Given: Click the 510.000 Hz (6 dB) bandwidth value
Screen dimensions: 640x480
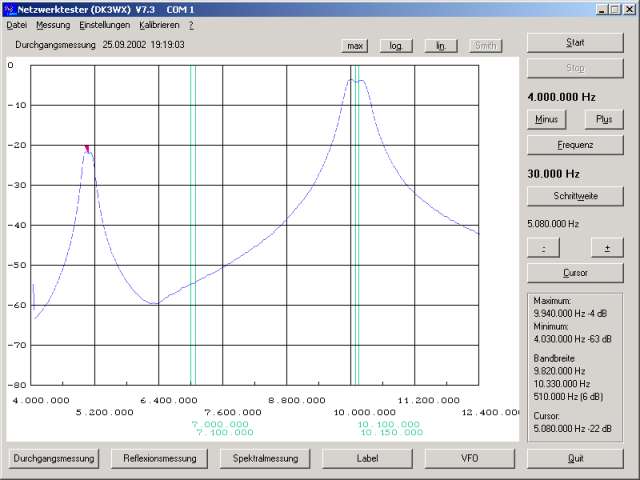Looking at the screenshot, I should (568, 397).
